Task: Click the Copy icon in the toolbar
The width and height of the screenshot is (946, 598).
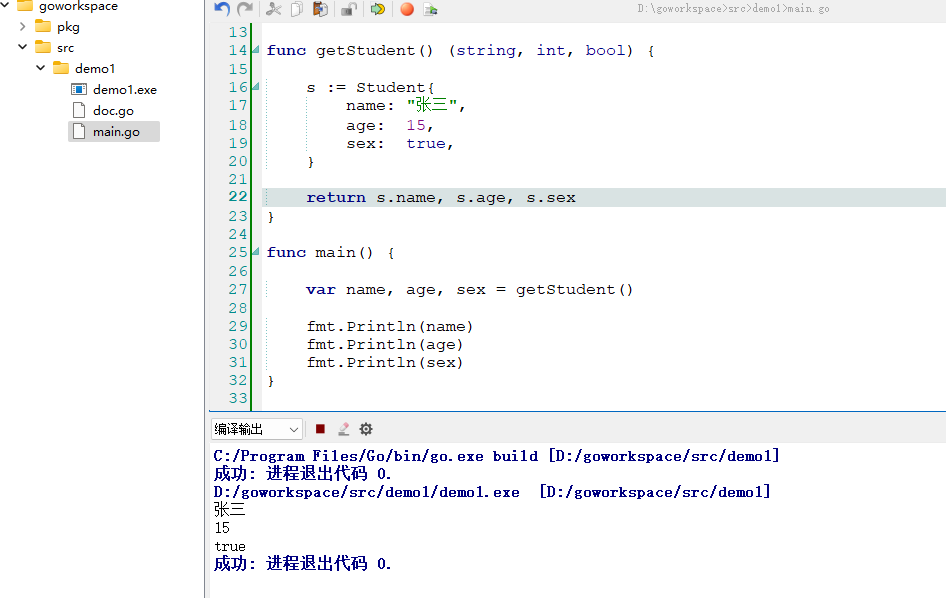Action: tap(297, 9)
